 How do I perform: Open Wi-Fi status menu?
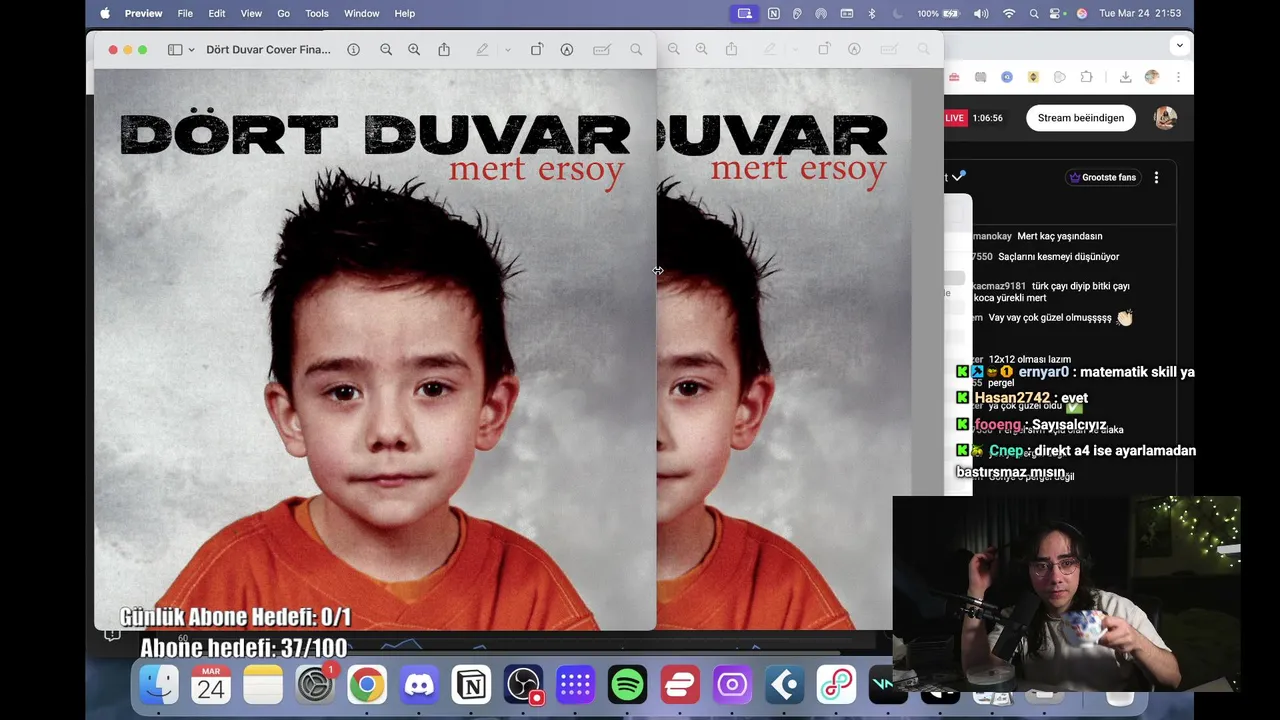[1009, 13]
